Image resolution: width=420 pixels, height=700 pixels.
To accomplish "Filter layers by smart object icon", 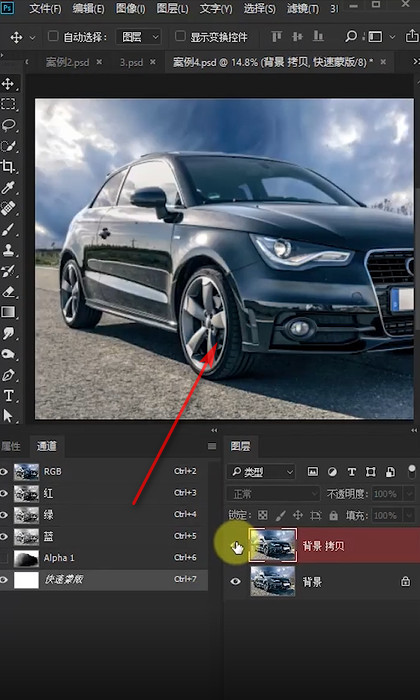I will click(x=390, y=471).
